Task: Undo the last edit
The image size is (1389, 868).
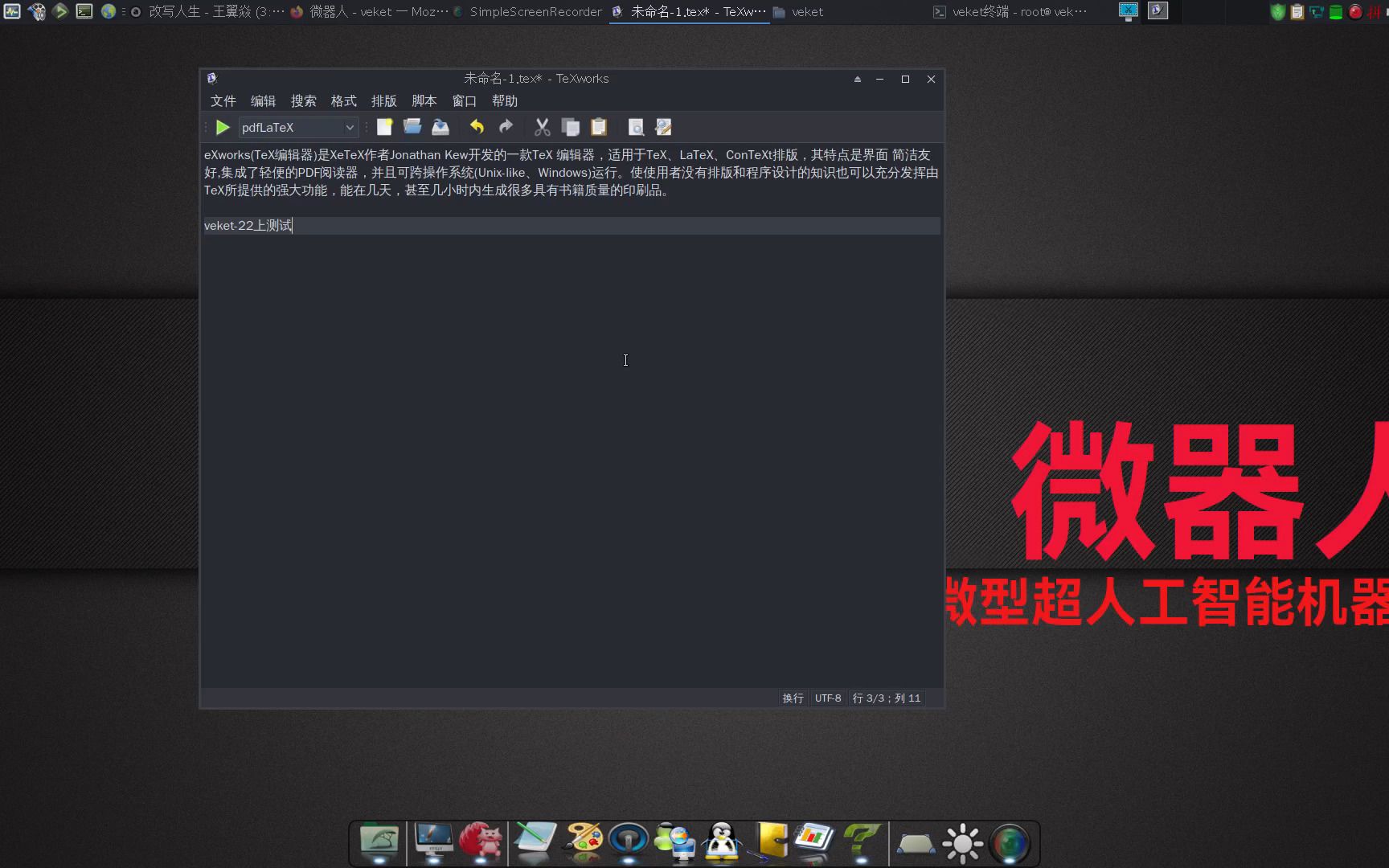Action: pos(477,127)
